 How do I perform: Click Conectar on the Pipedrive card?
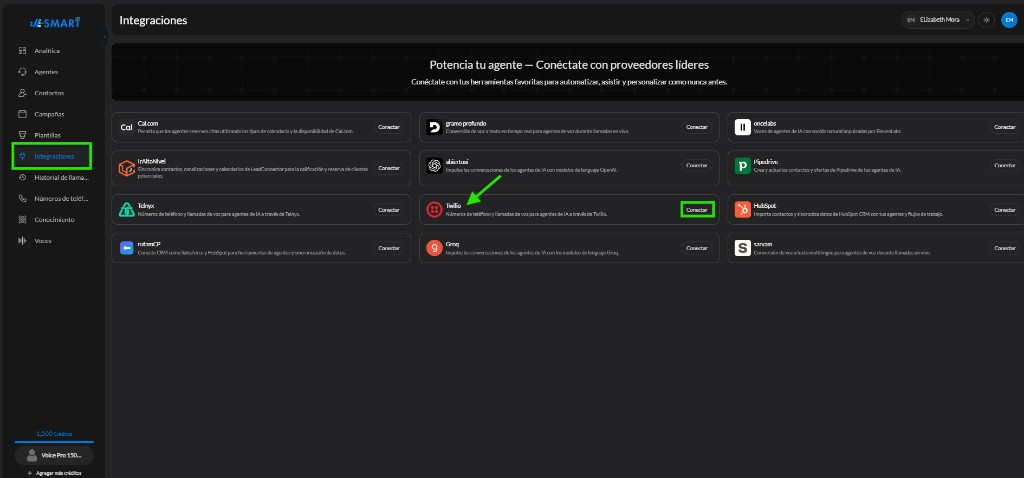tap(1005, 166)
